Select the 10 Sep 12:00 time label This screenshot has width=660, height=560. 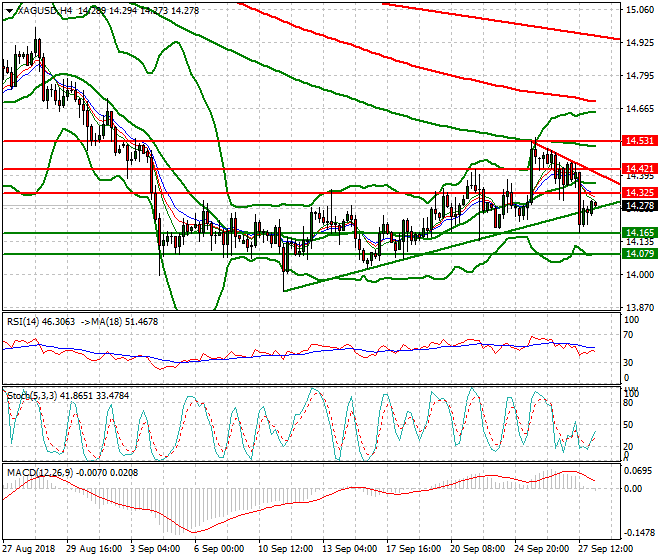tap(286, 549)
